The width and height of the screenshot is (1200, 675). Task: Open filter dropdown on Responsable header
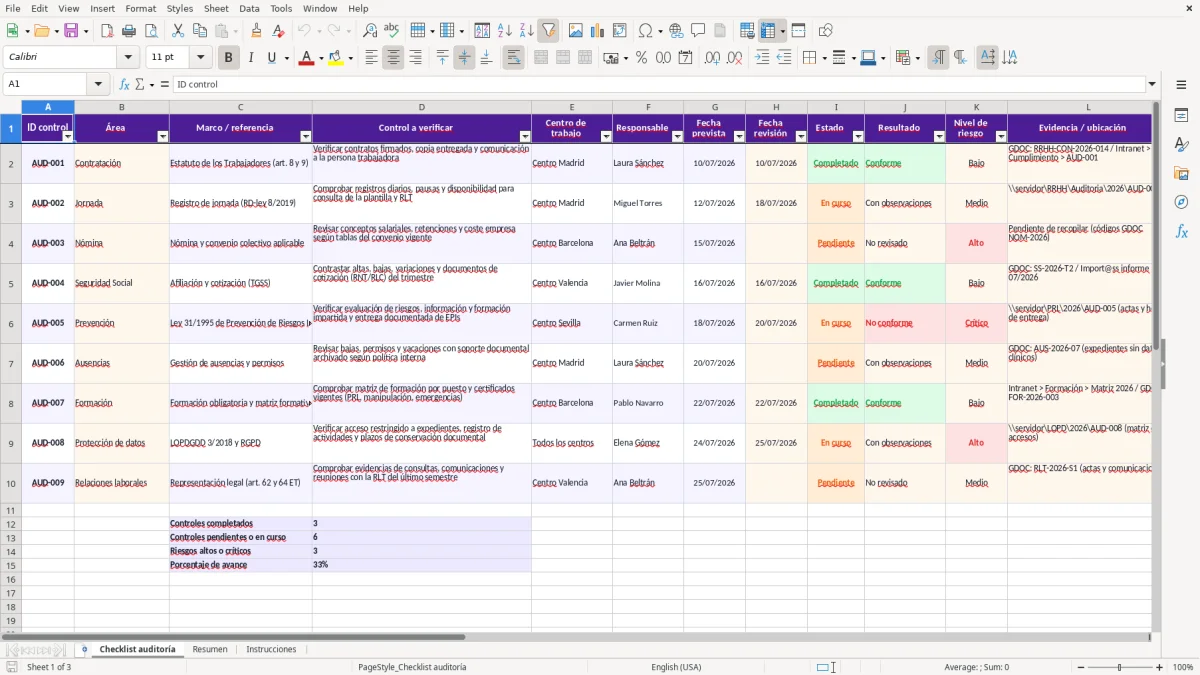(676, 137)
